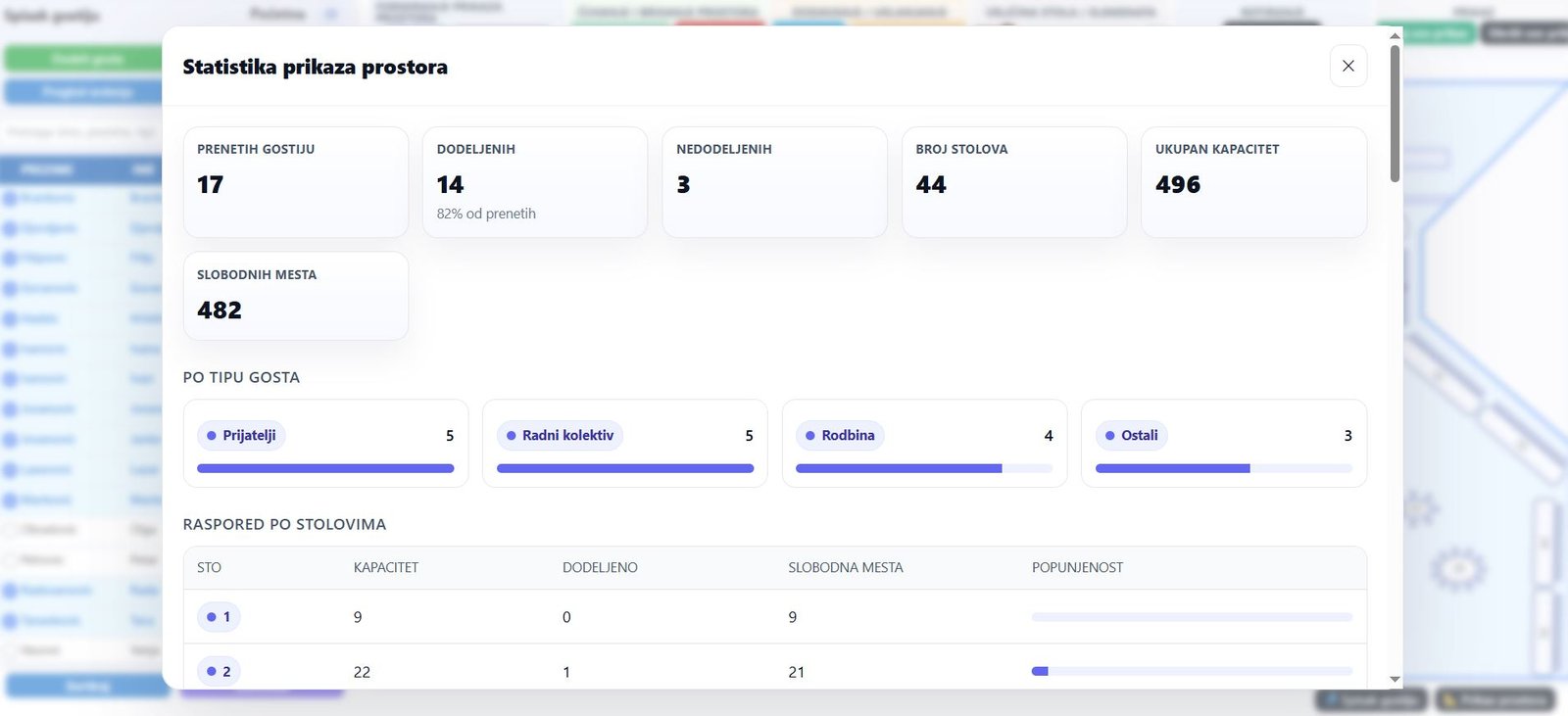
Task: Click the Rodbina progress bar
Action: (923, 469)
